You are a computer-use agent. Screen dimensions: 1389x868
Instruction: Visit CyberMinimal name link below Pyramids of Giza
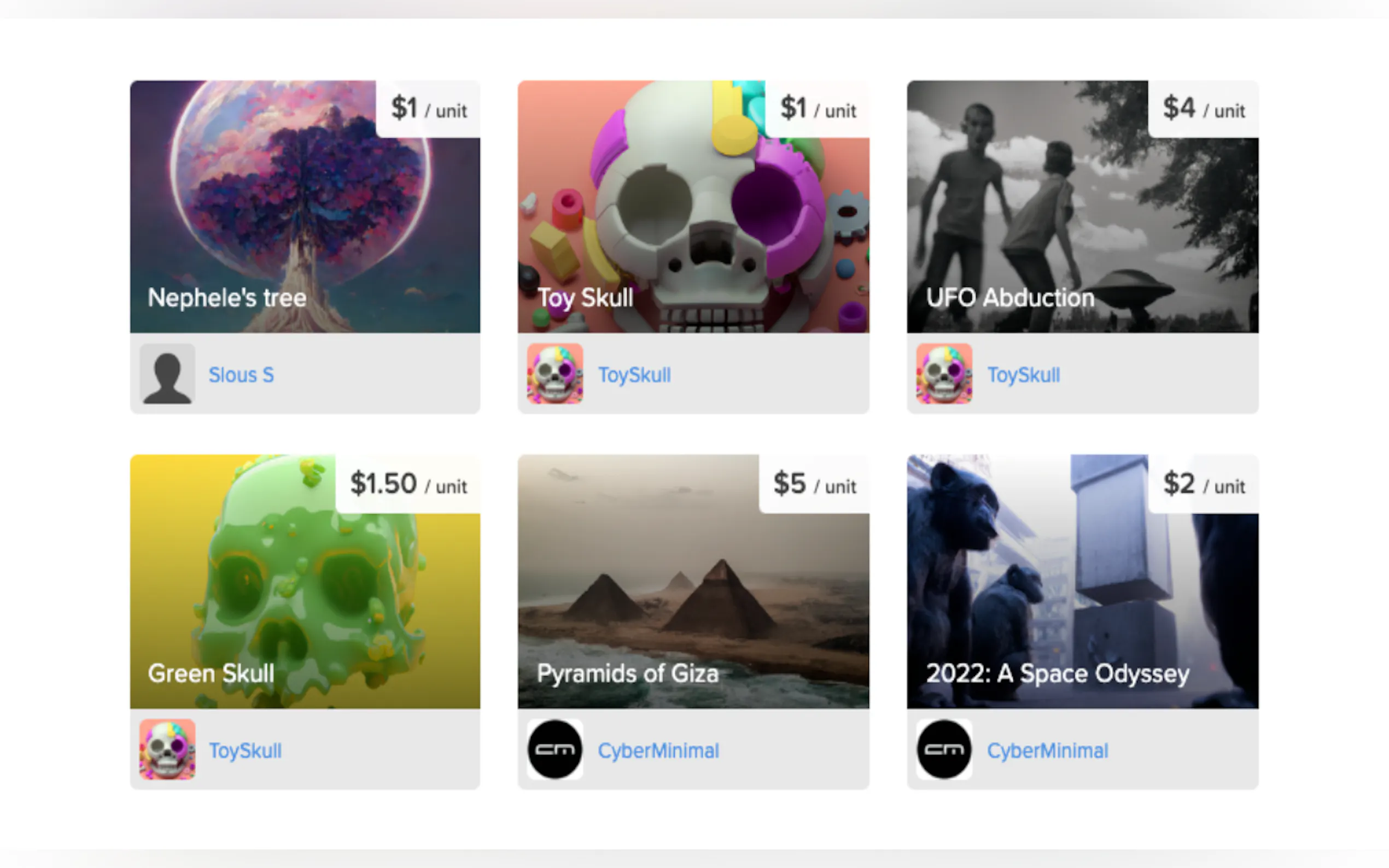click(658, 750)
